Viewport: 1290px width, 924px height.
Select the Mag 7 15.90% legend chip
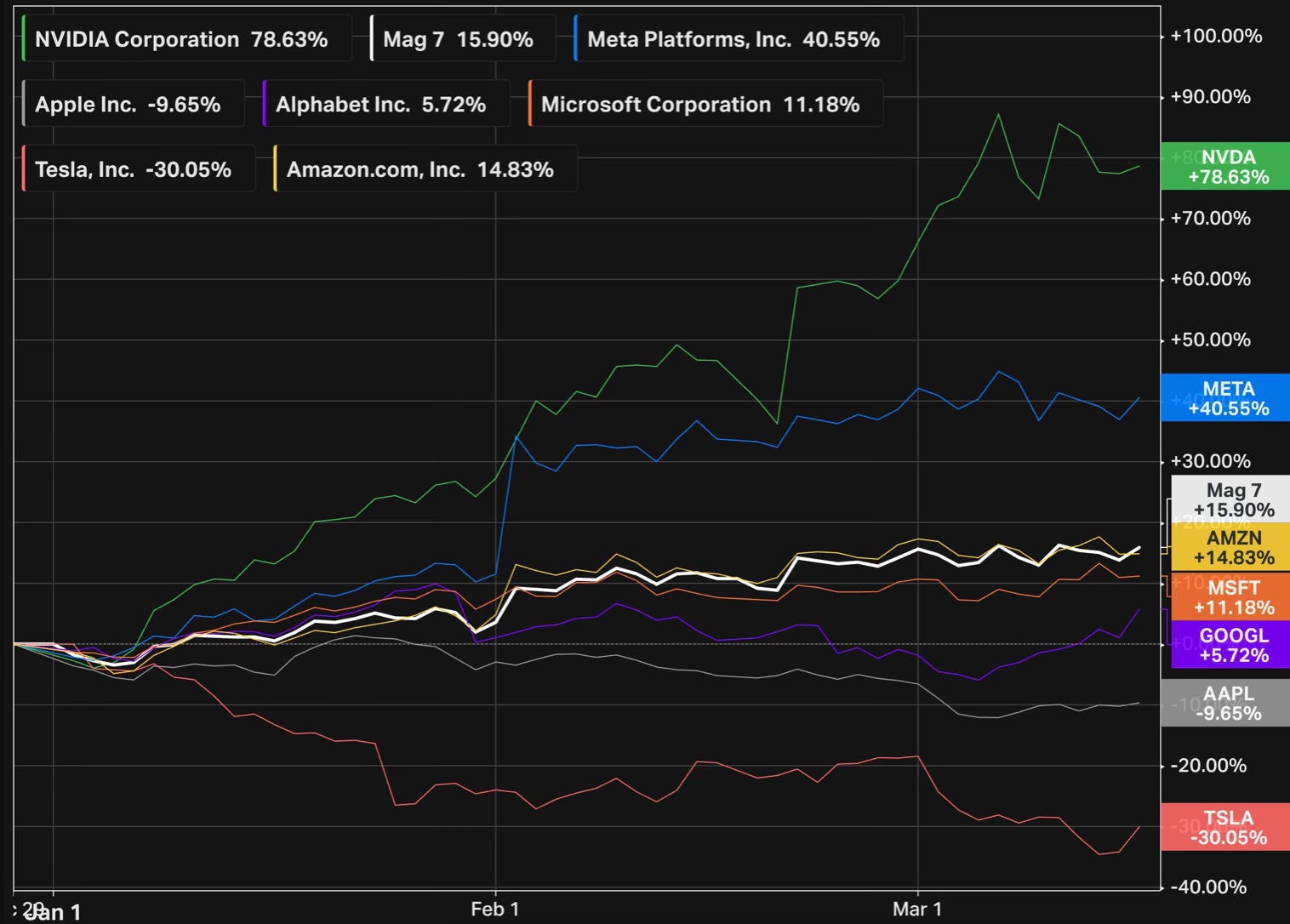[463, 39]
